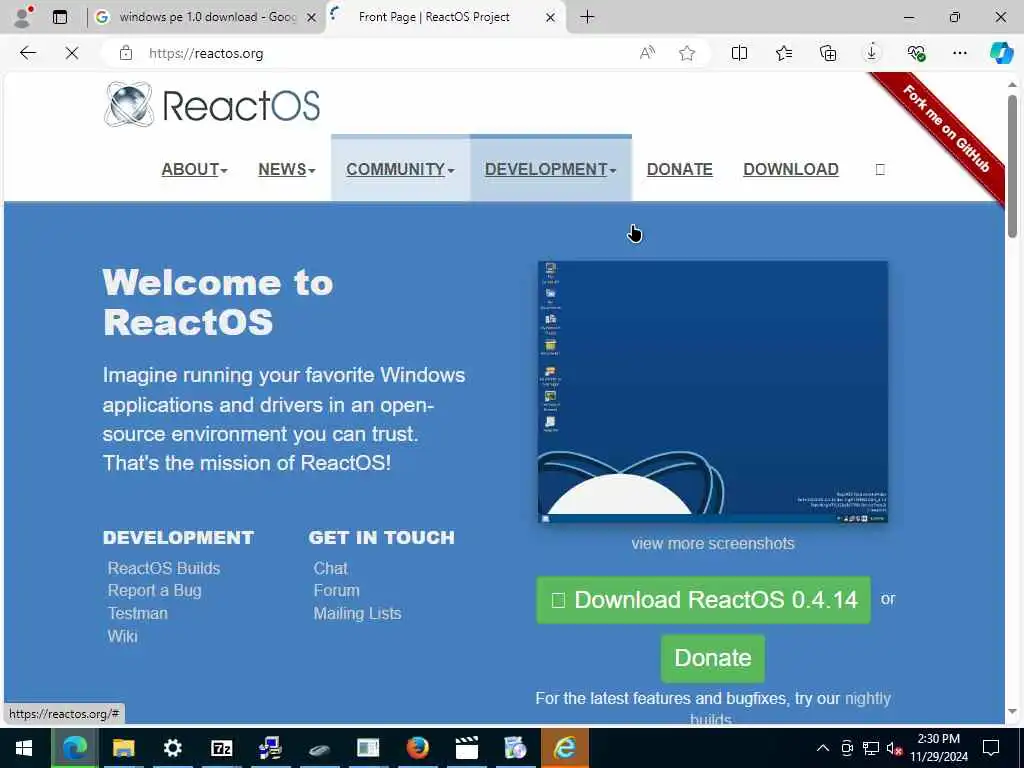Click the ReactOS logo
The height and width of the screenshot is (768, 1024).
click(212, 104)
